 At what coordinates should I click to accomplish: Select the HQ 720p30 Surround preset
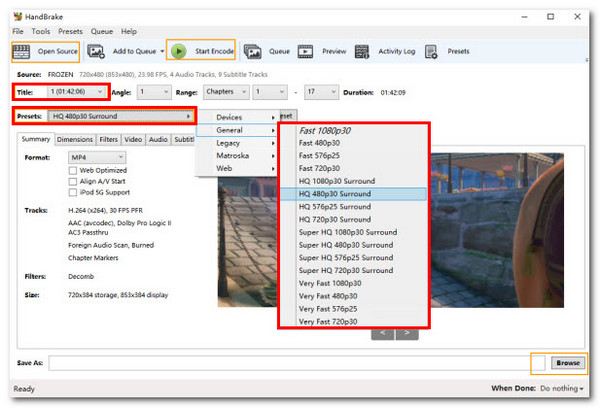coord(354,219)
